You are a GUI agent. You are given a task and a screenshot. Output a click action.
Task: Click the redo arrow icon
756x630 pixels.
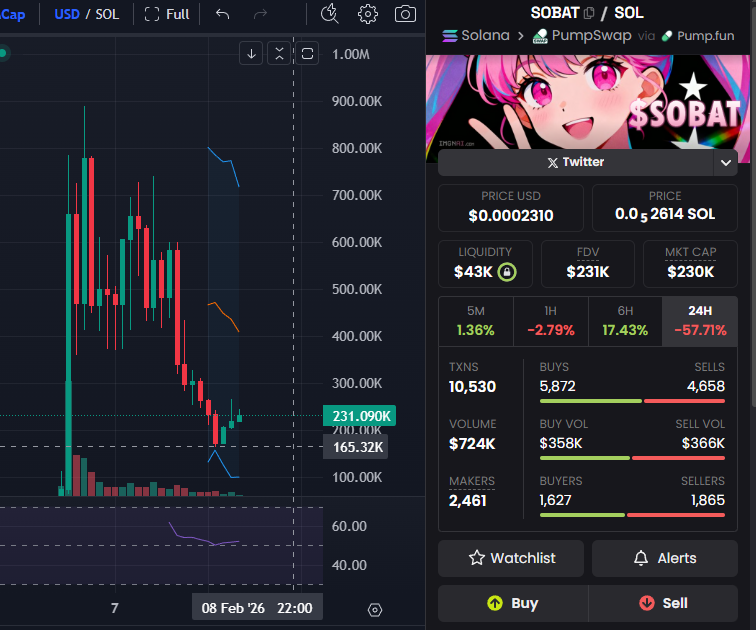[260, 14]
